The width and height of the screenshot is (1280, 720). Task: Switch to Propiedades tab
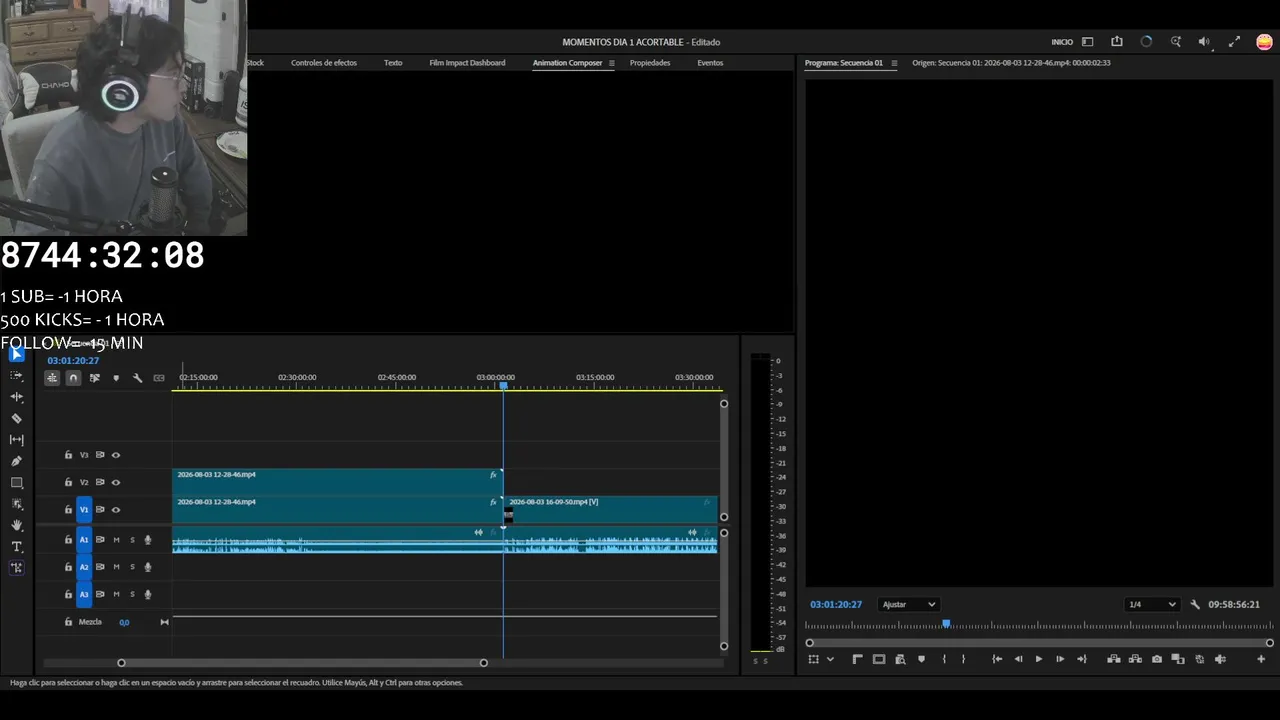pyautogui.click(x=650, y=63)
